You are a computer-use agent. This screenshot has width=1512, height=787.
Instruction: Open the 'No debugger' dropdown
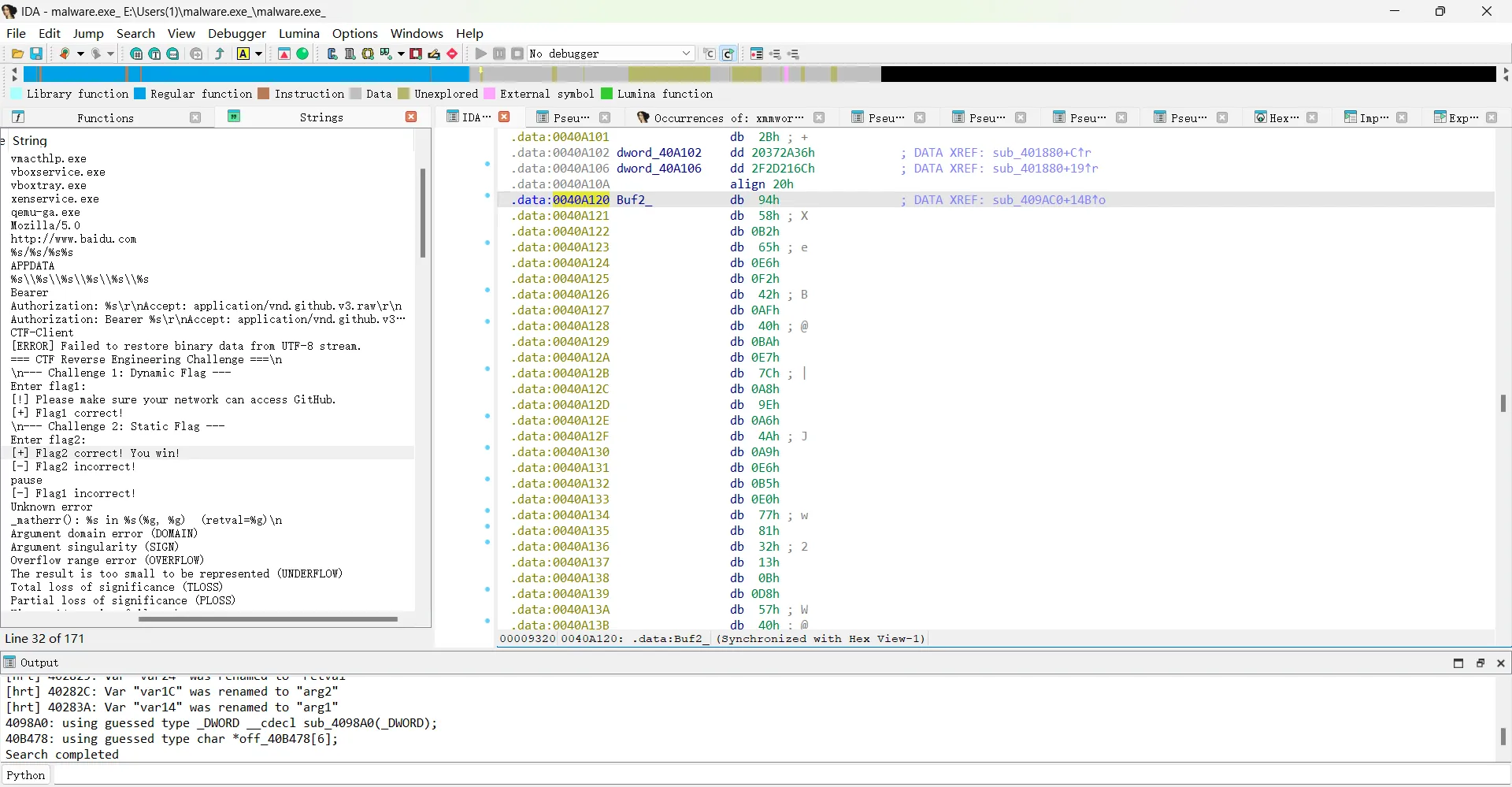pyautogui.click(x=686, y=54)
